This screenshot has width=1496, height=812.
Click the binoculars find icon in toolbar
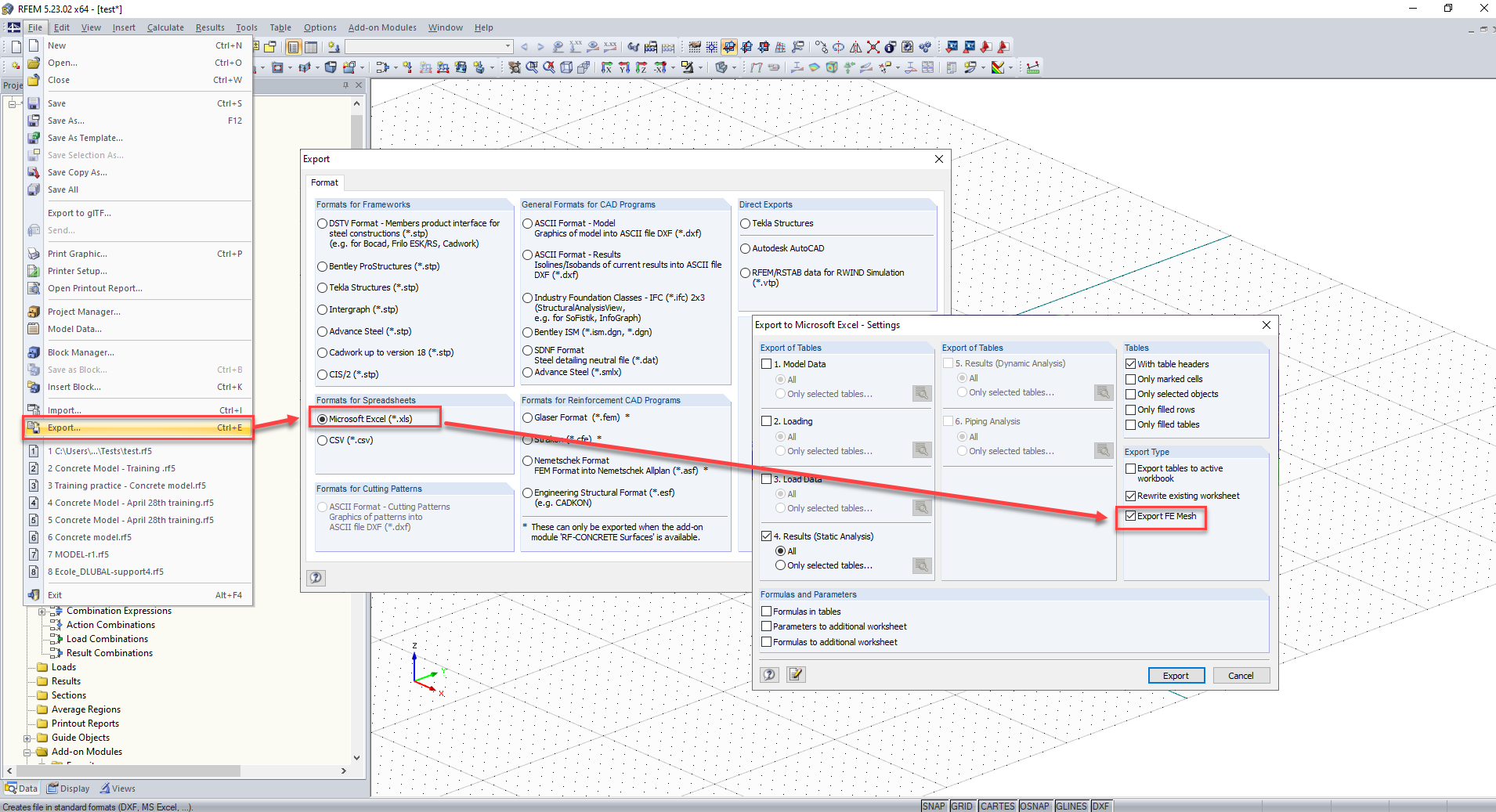pyautogui.click(x=633, y=47)
